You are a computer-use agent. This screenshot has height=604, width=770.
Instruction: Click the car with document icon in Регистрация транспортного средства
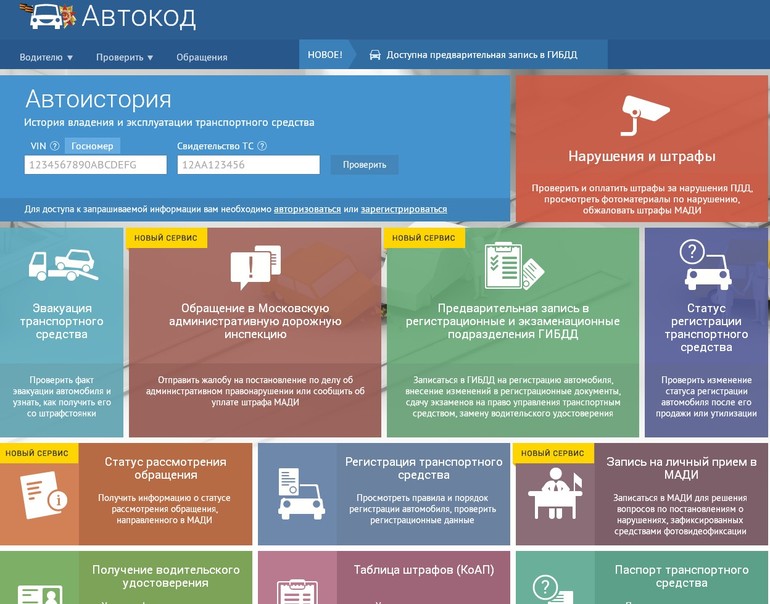click(301, 494)
